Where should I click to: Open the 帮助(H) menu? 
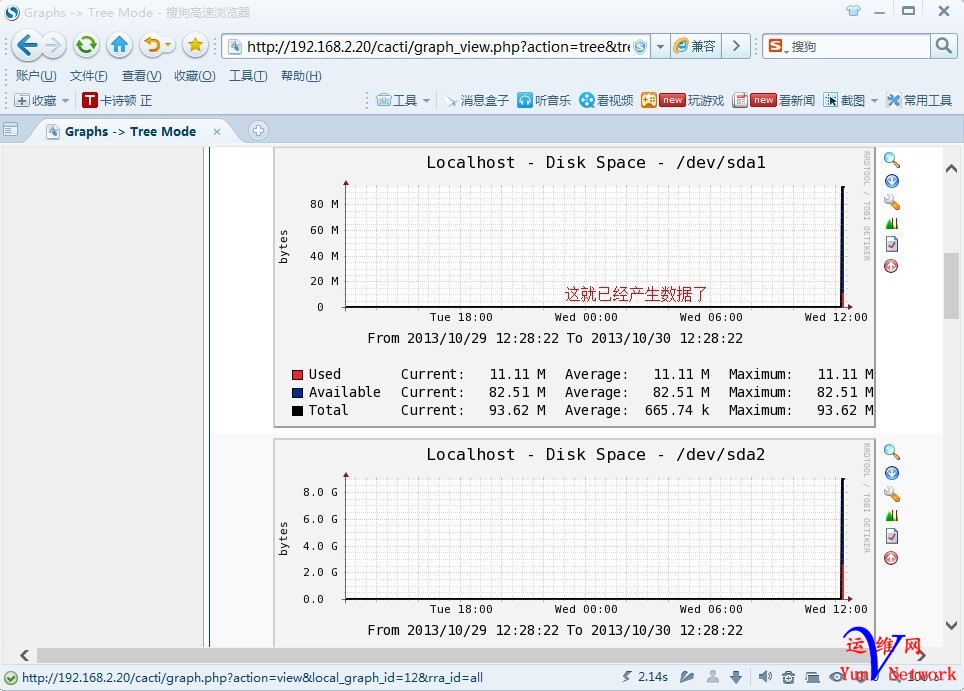[300, 76]
